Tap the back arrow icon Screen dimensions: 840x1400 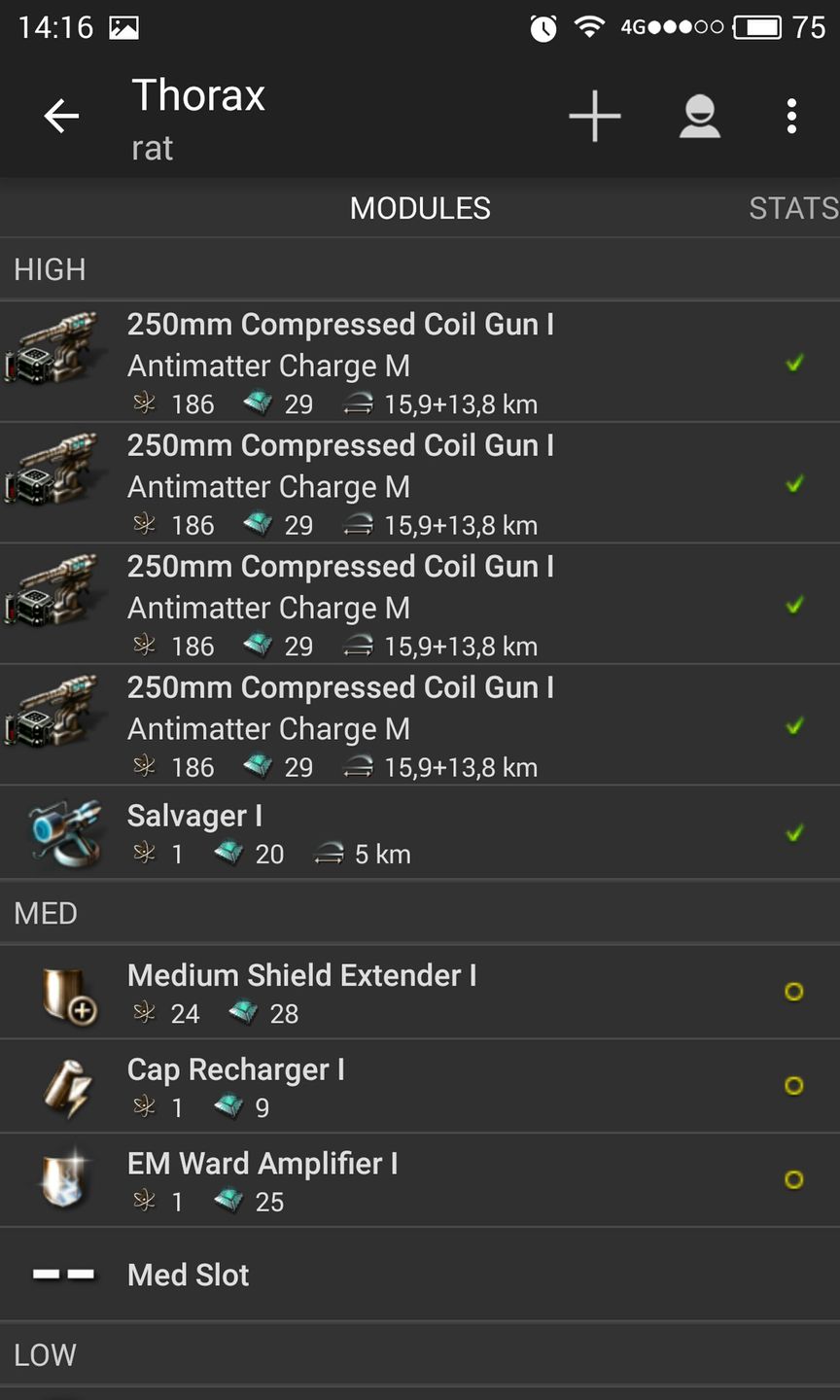[61, 118]
